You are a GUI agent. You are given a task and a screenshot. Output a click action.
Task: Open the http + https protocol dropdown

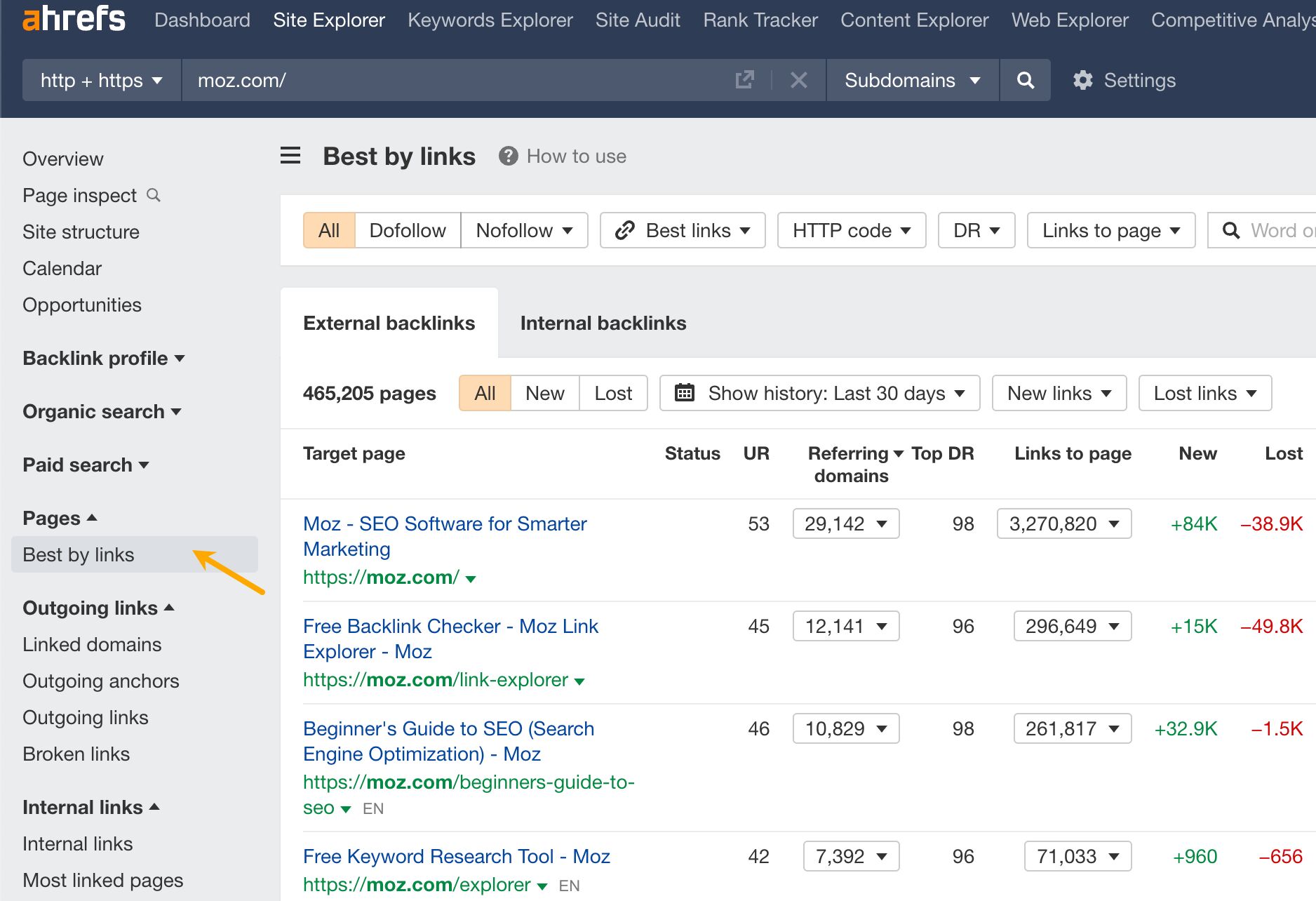[x=100, y=80]
